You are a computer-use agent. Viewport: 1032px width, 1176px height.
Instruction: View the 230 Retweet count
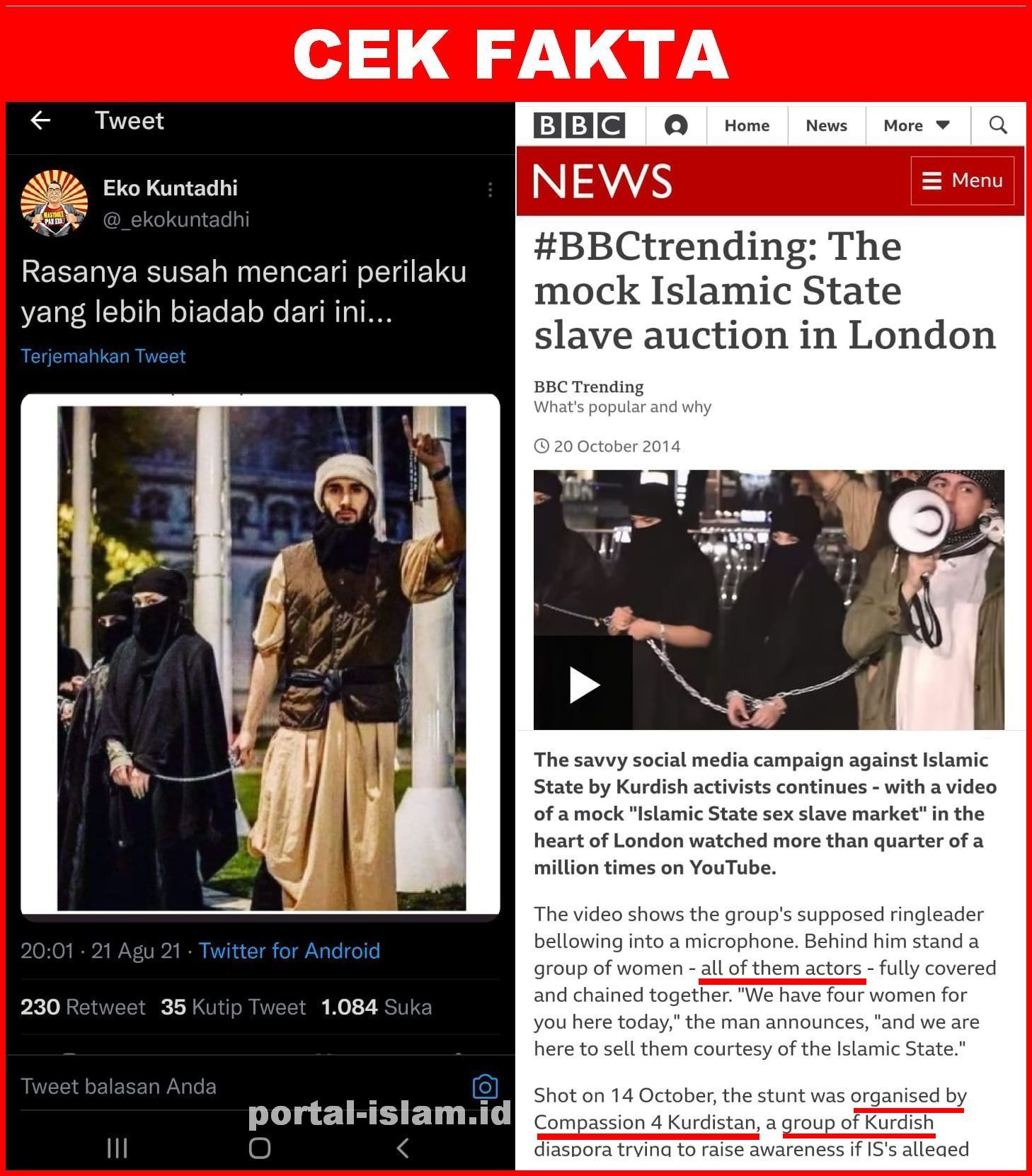pyautogui.click(x=82, y=1007)
